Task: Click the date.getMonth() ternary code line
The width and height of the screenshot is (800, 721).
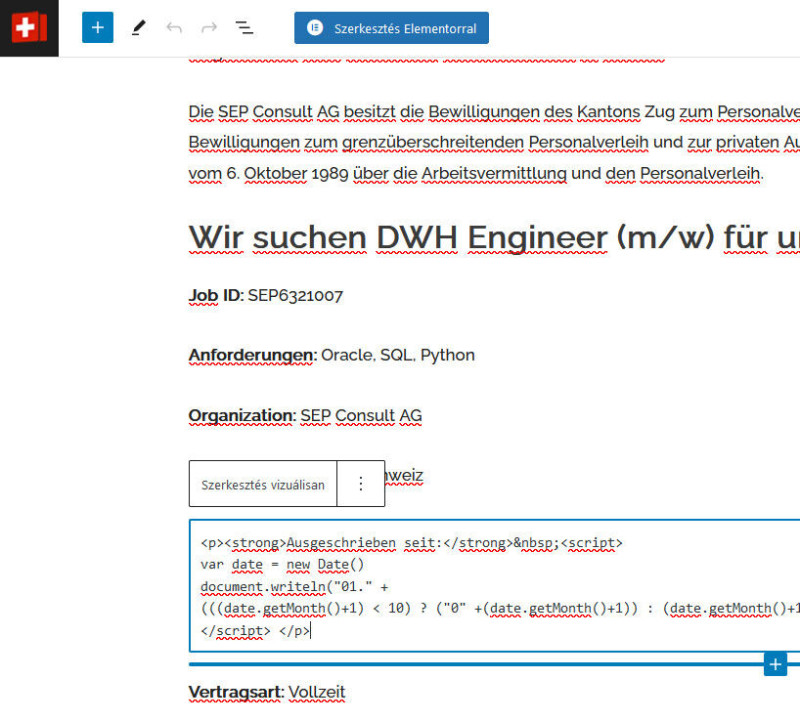Action: click(500, 609)
